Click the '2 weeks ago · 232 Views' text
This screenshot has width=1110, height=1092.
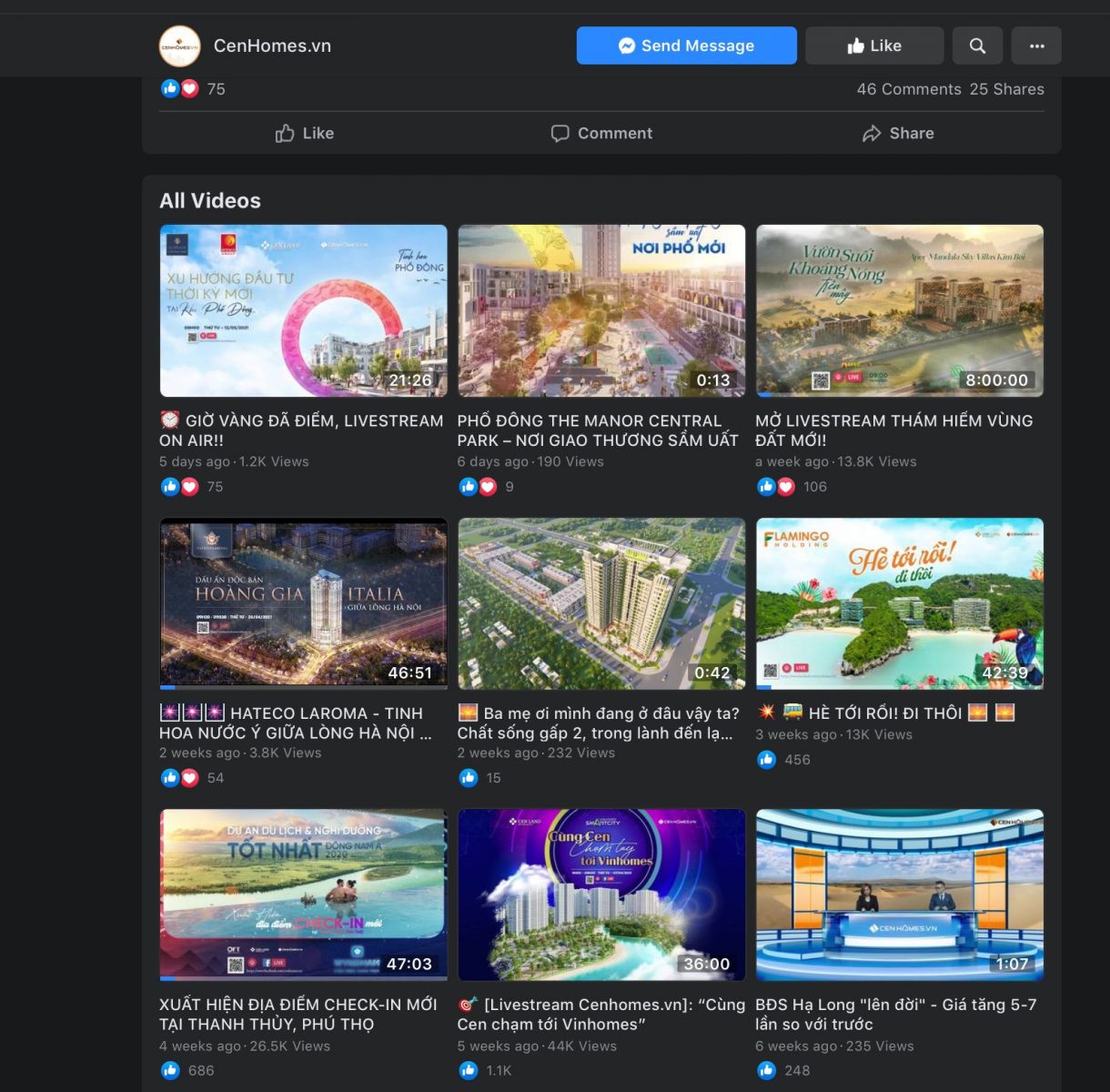[536, 753]
